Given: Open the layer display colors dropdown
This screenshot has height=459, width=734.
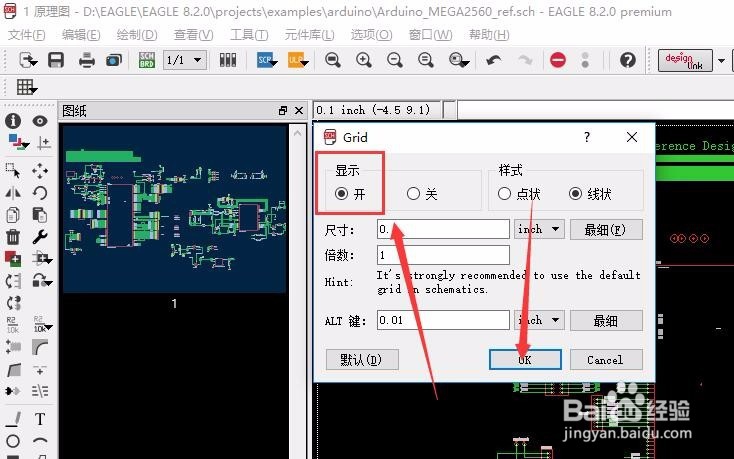Looking at the screenshot, I should pos(18,142).
